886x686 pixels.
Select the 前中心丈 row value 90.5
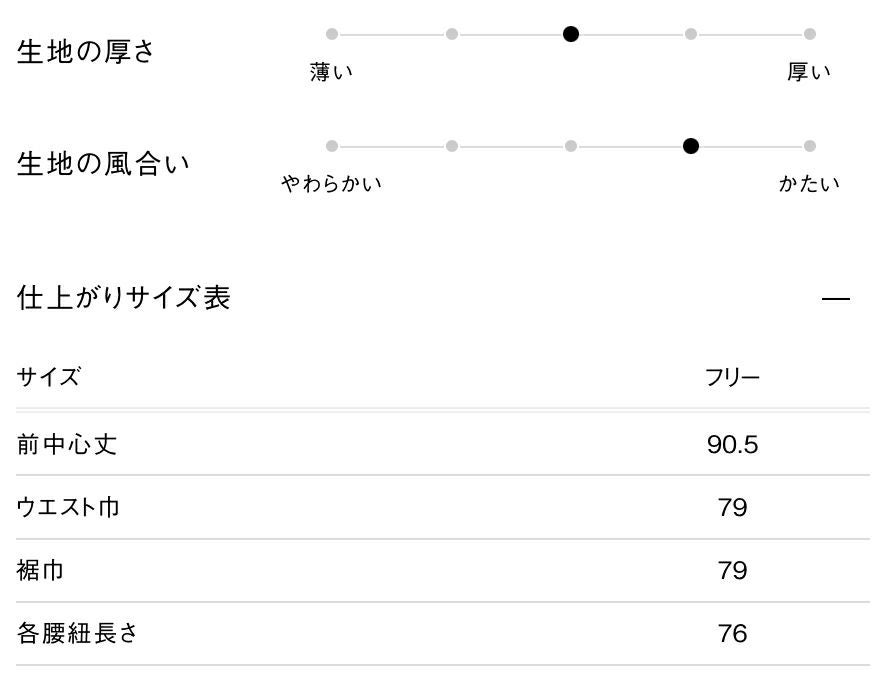pos(732,444)
